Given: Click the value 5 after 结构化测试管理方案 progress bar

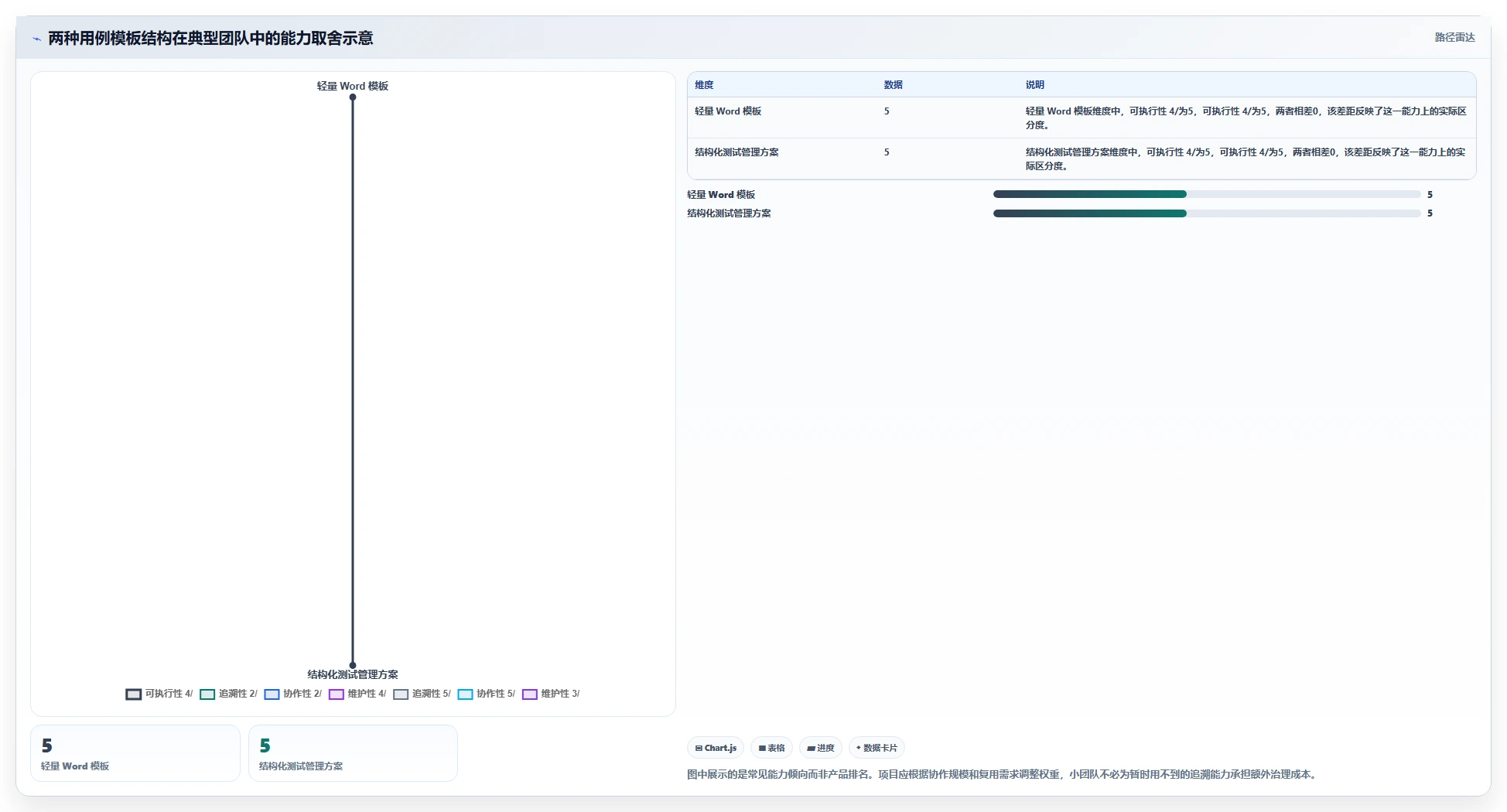Looking at the screenshot, I should 1430,213.
